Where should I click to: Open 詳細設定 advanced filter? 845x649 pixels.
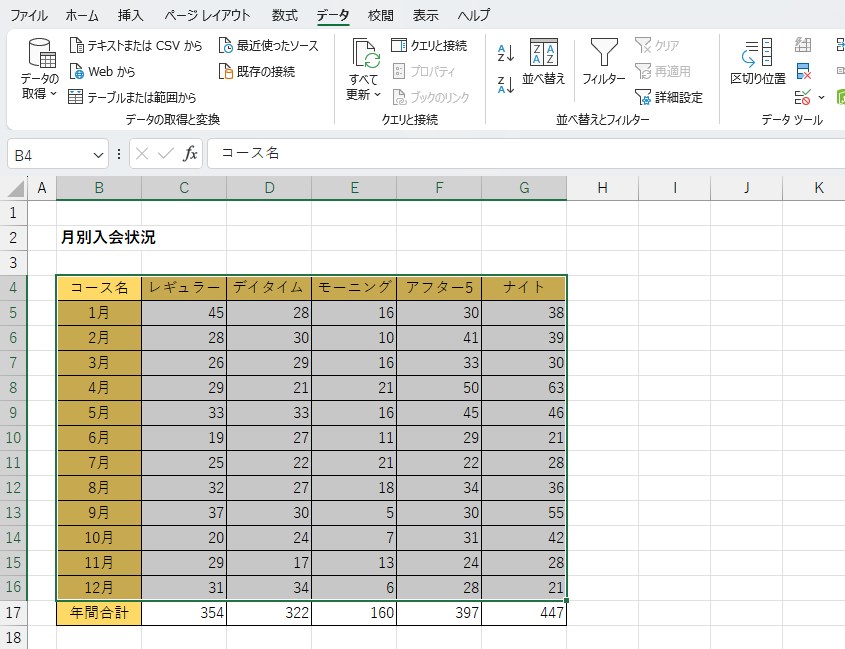pyautogui.click(x=670, y=98)
